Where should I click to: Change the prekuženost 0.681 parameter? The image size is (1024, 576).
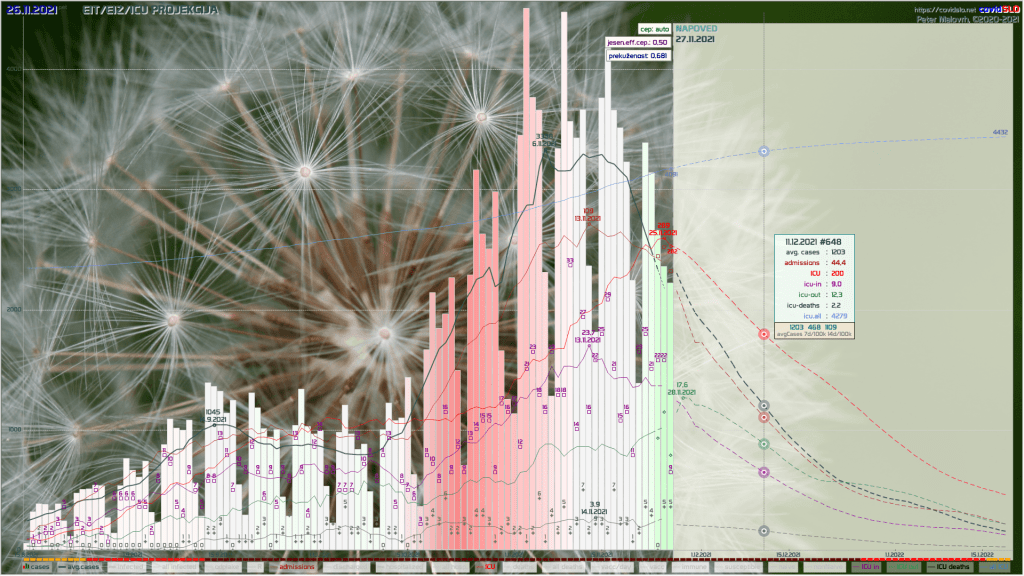point(639,56)
